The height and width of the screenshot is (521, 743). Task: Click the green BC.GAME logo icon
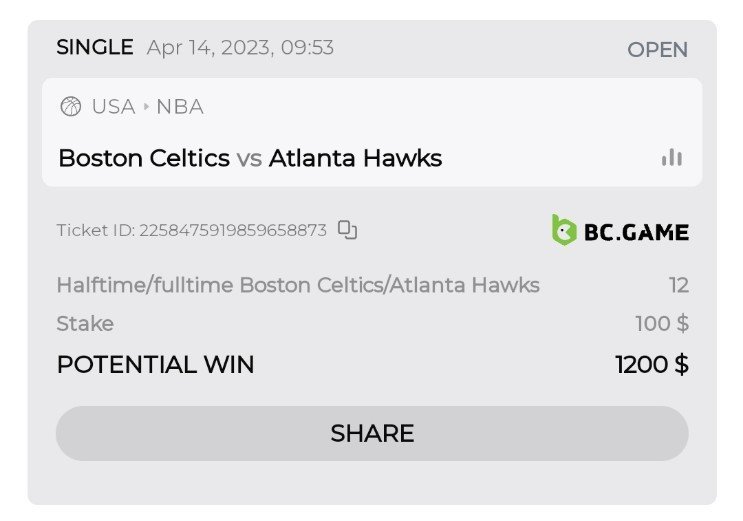click(x=564, y=230)
